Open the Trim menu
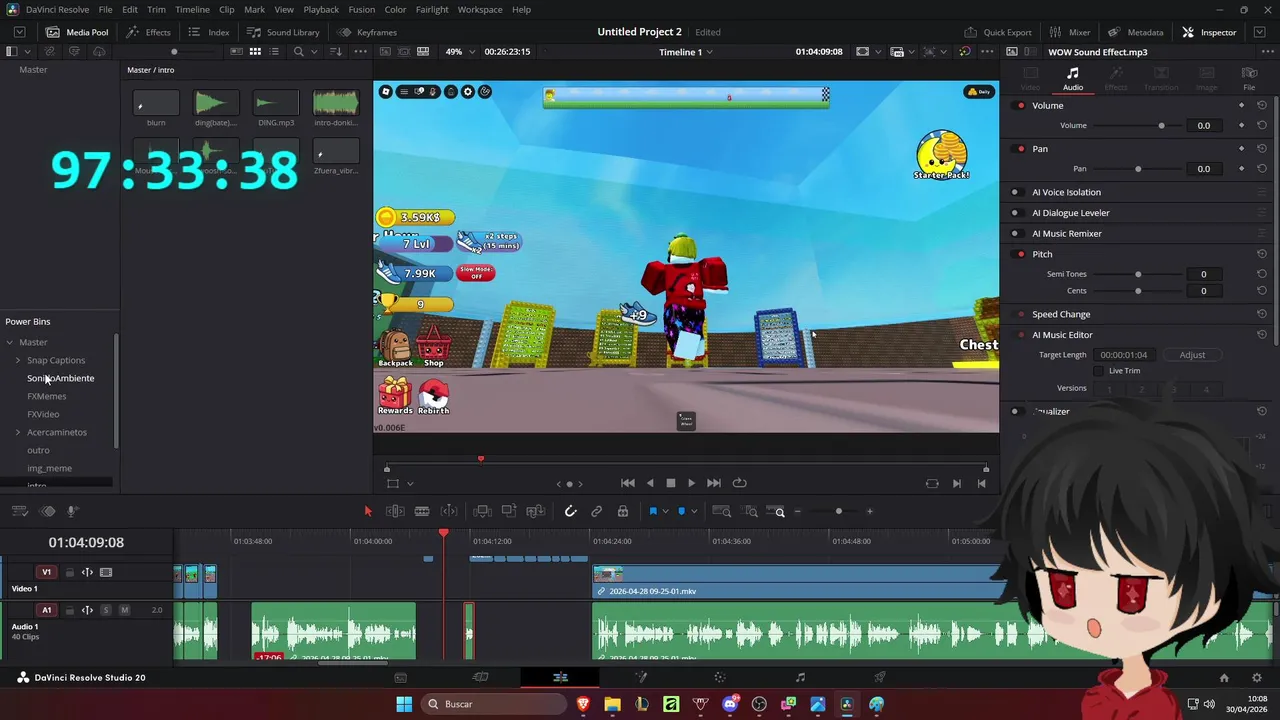The height and width of the screenshot is (720, 1280). (x=156, y=9)
